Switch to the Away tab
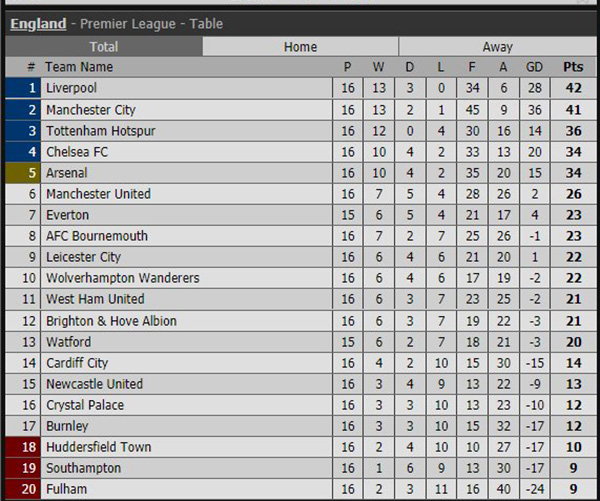The height and width of the screenshot is (501, 600). 497,47
